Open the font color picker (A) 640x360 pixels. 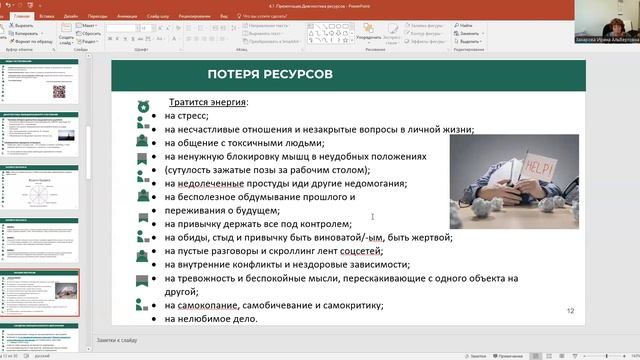click(175, 39)
